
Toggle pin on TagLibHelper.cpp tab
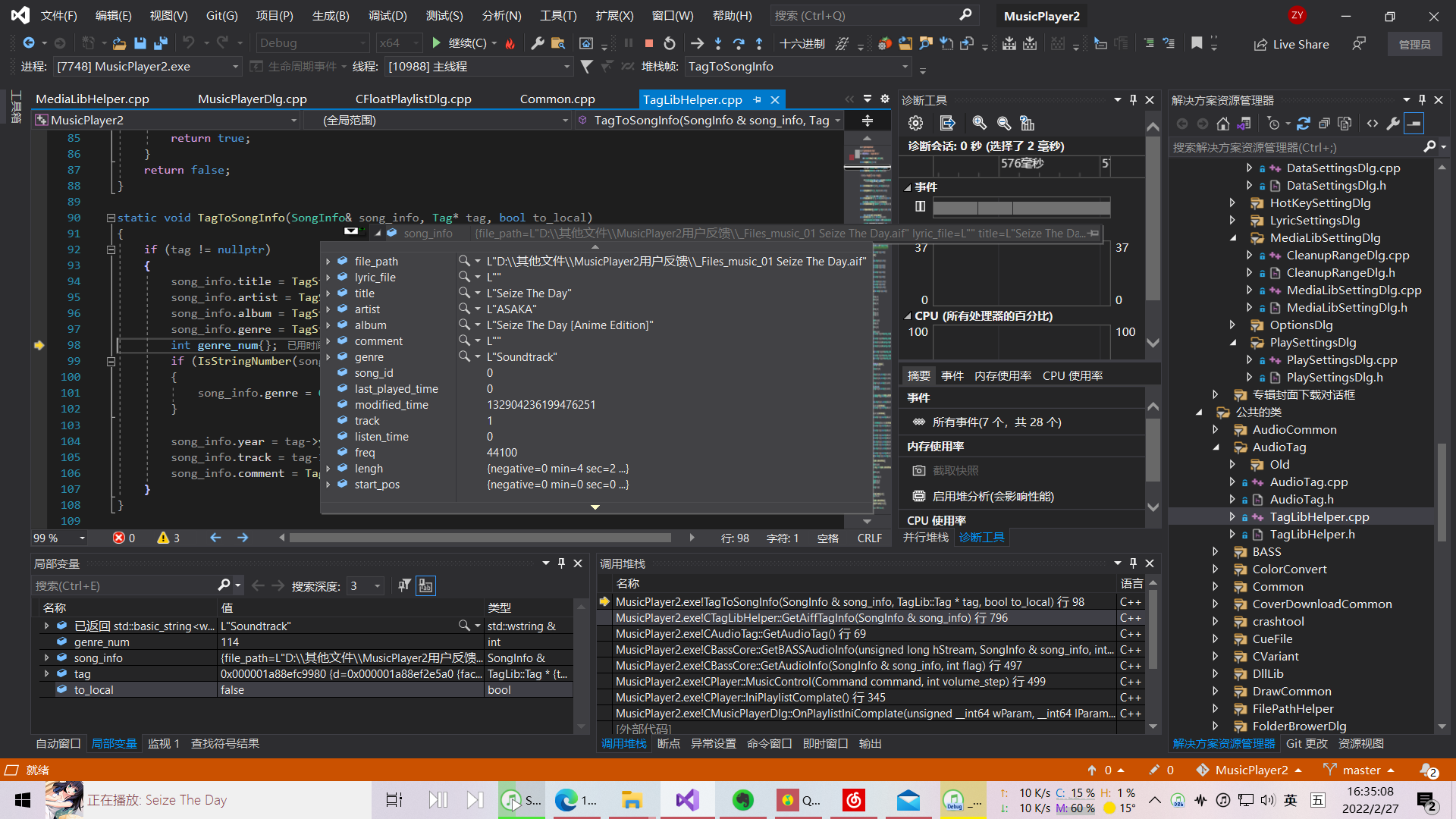[757, 99]
